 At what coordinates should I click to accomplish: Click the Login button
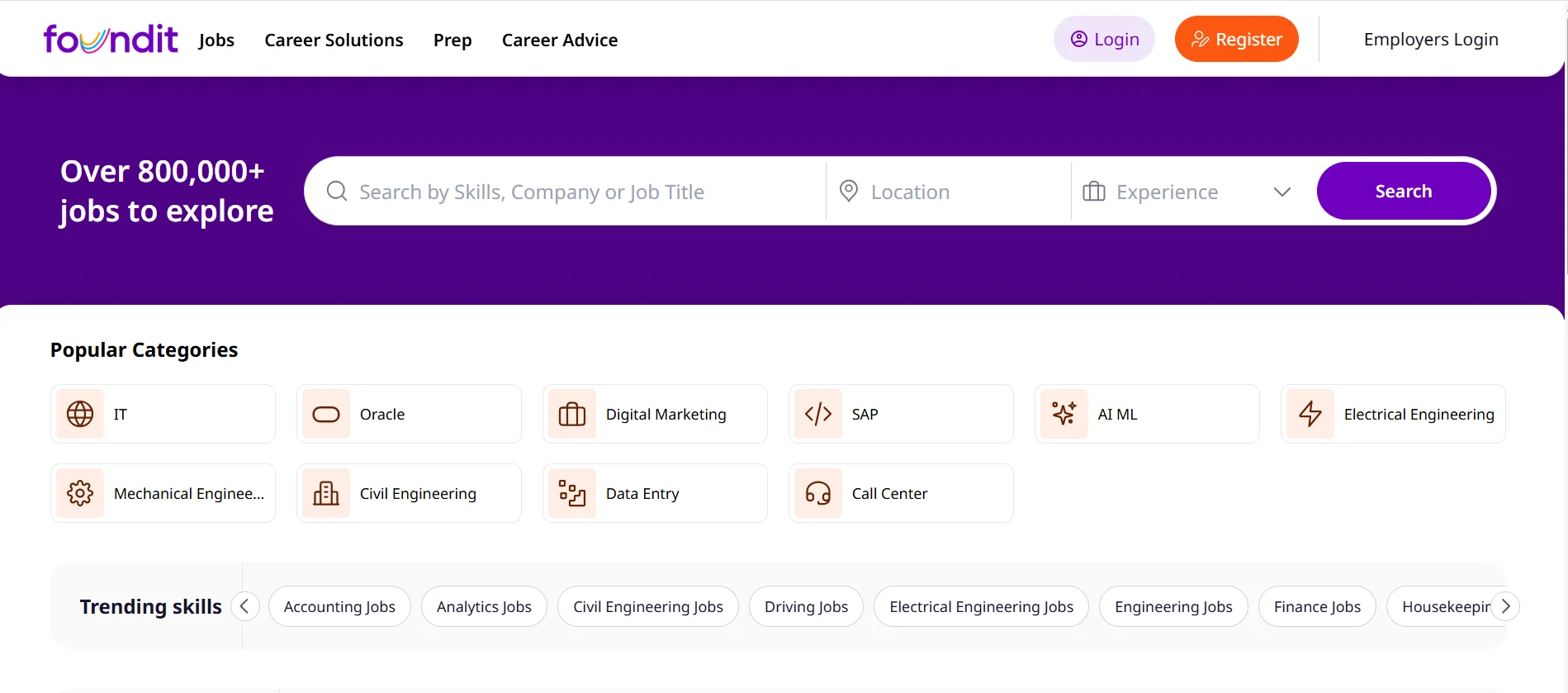1104,39
